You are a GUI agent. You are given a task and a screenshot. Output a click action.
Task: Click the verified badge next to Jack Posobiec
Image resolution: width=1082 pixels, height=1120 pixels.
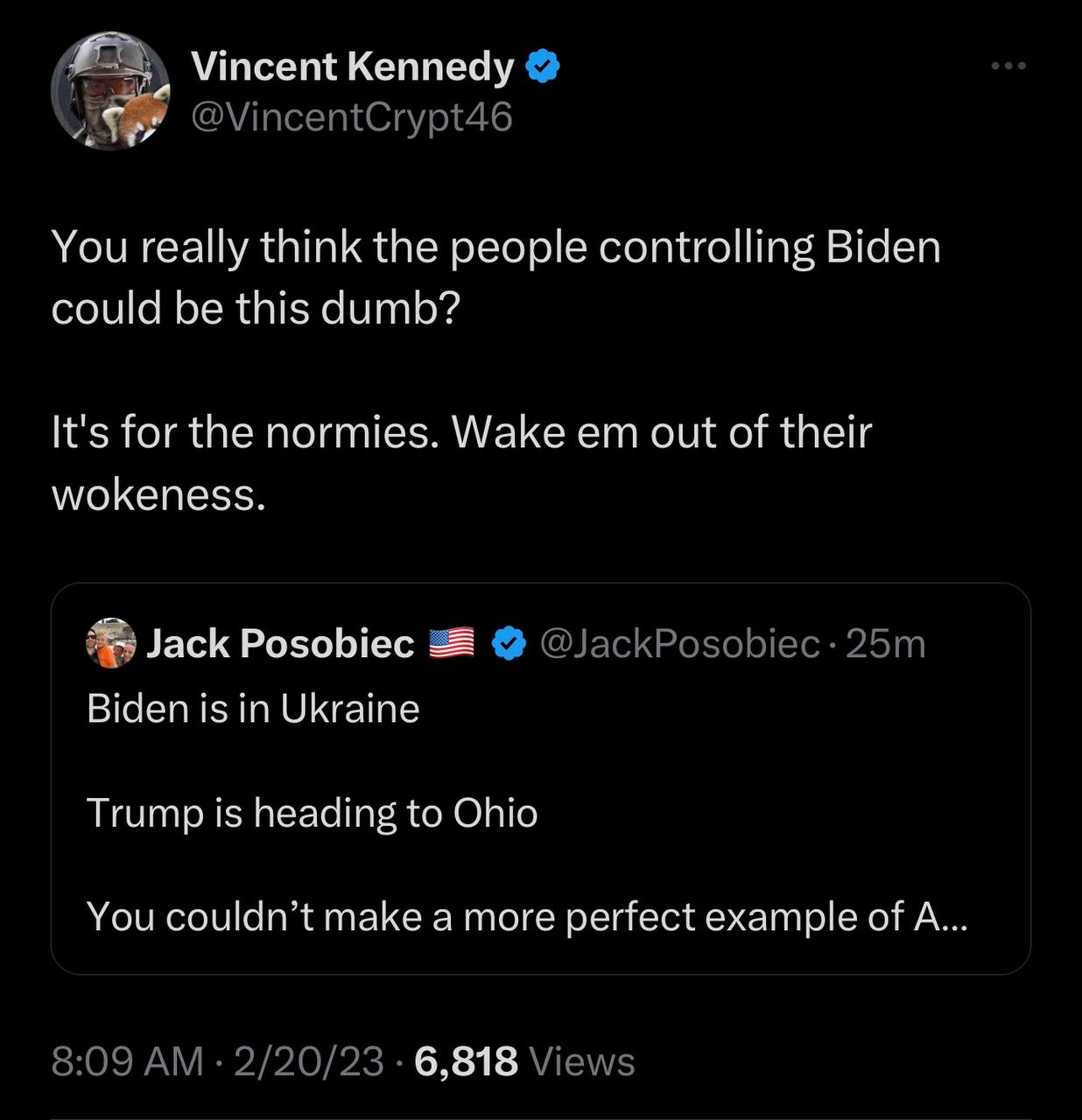[x=508, y=644]
